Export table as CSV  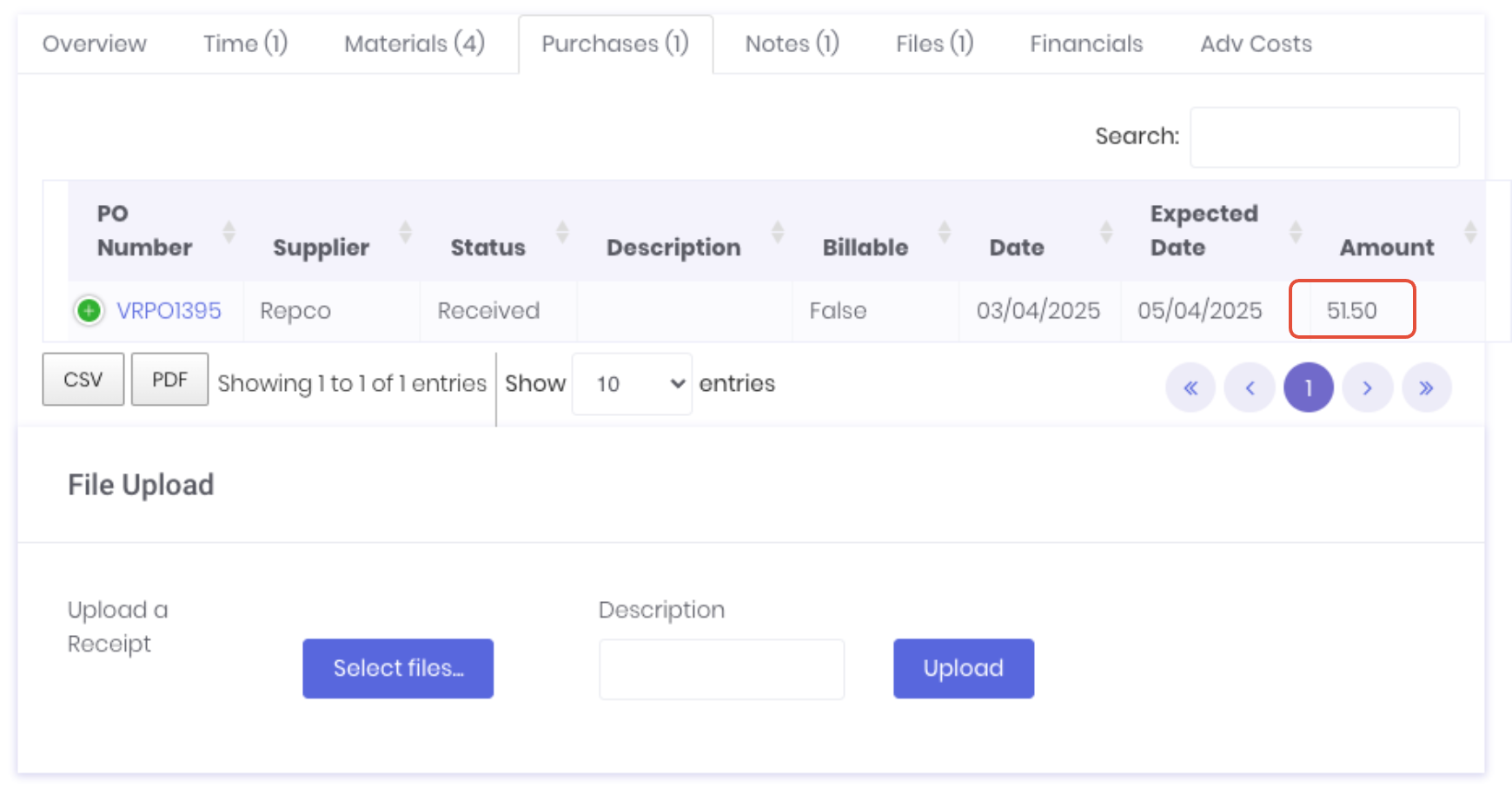tap(83, 380)
